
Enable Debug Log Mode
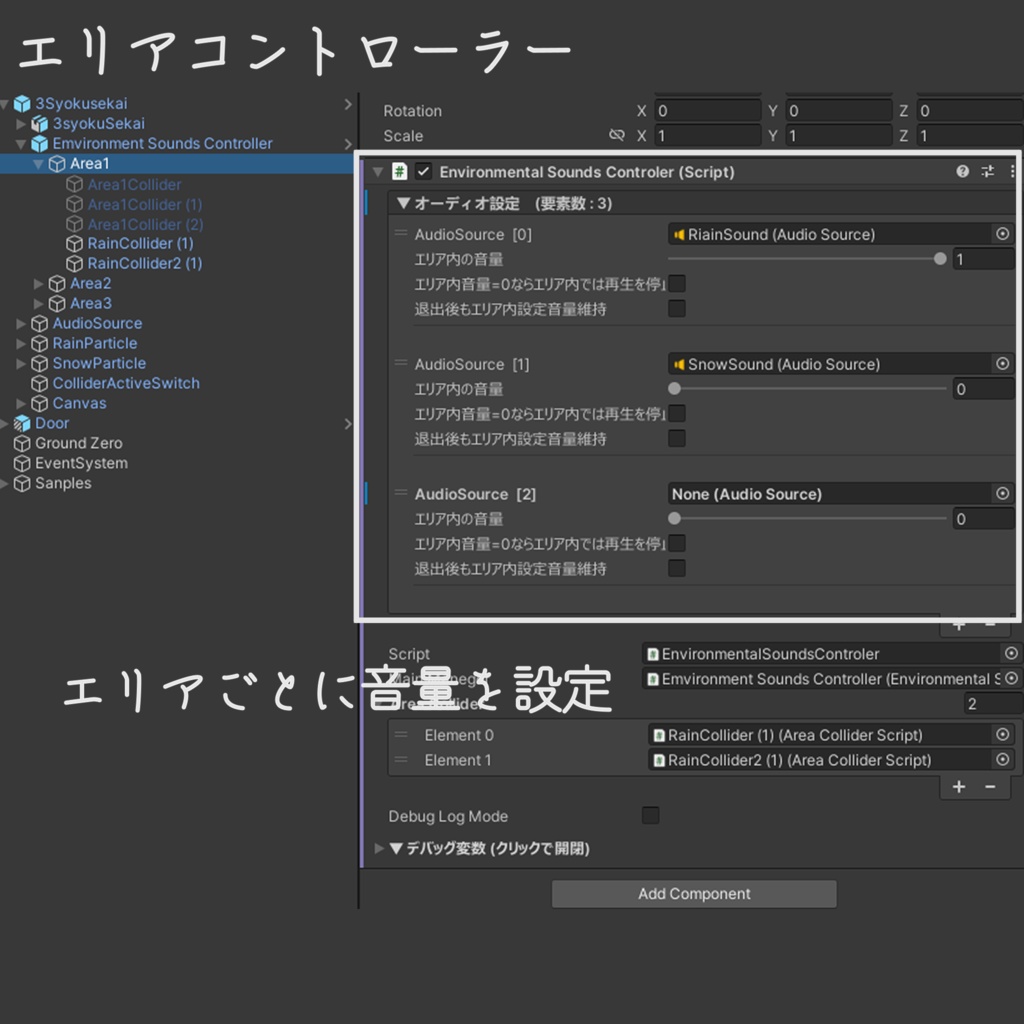click(650, 815)
